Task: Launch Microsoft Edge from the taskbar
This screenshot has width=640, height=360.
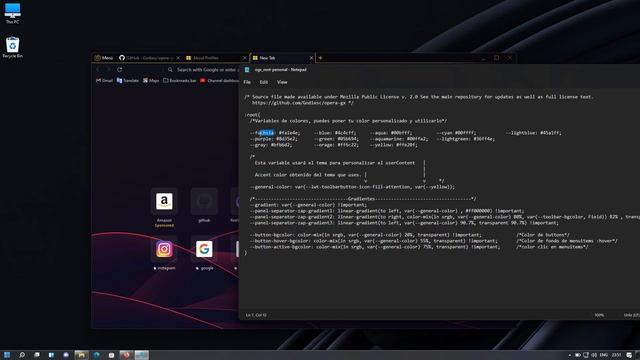Action: tap(97, 355)
